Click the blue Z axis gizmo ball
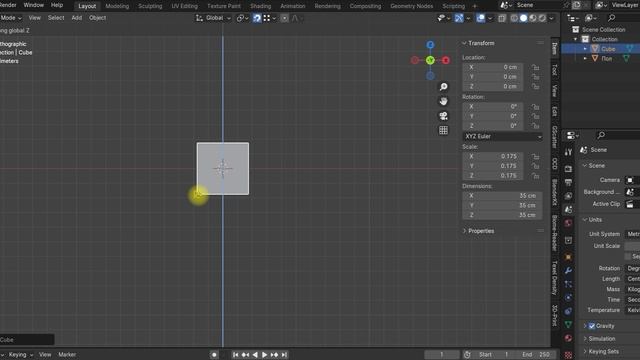The image size is (640, 360). coord(430,44)
